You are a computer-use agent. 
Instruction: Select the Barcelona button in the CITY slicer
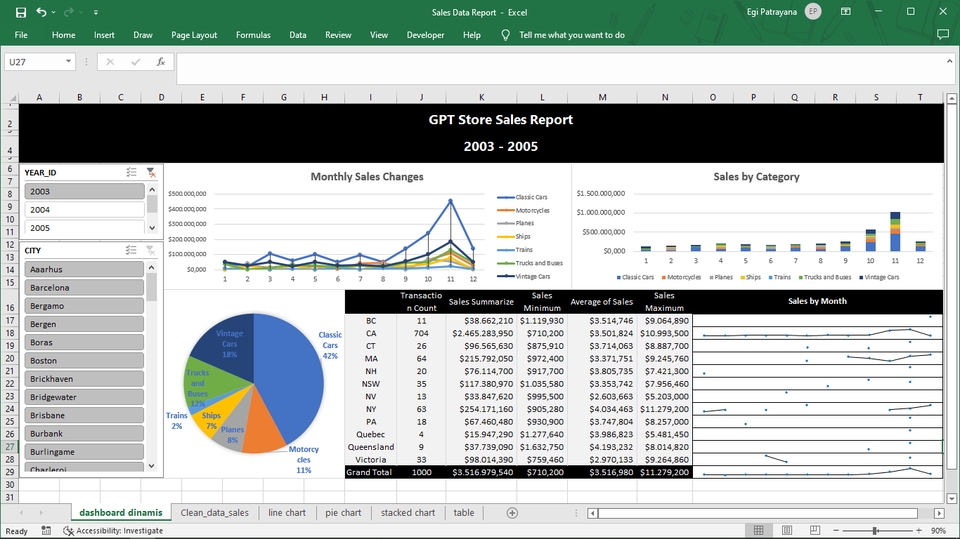click(x=83, y=288)
